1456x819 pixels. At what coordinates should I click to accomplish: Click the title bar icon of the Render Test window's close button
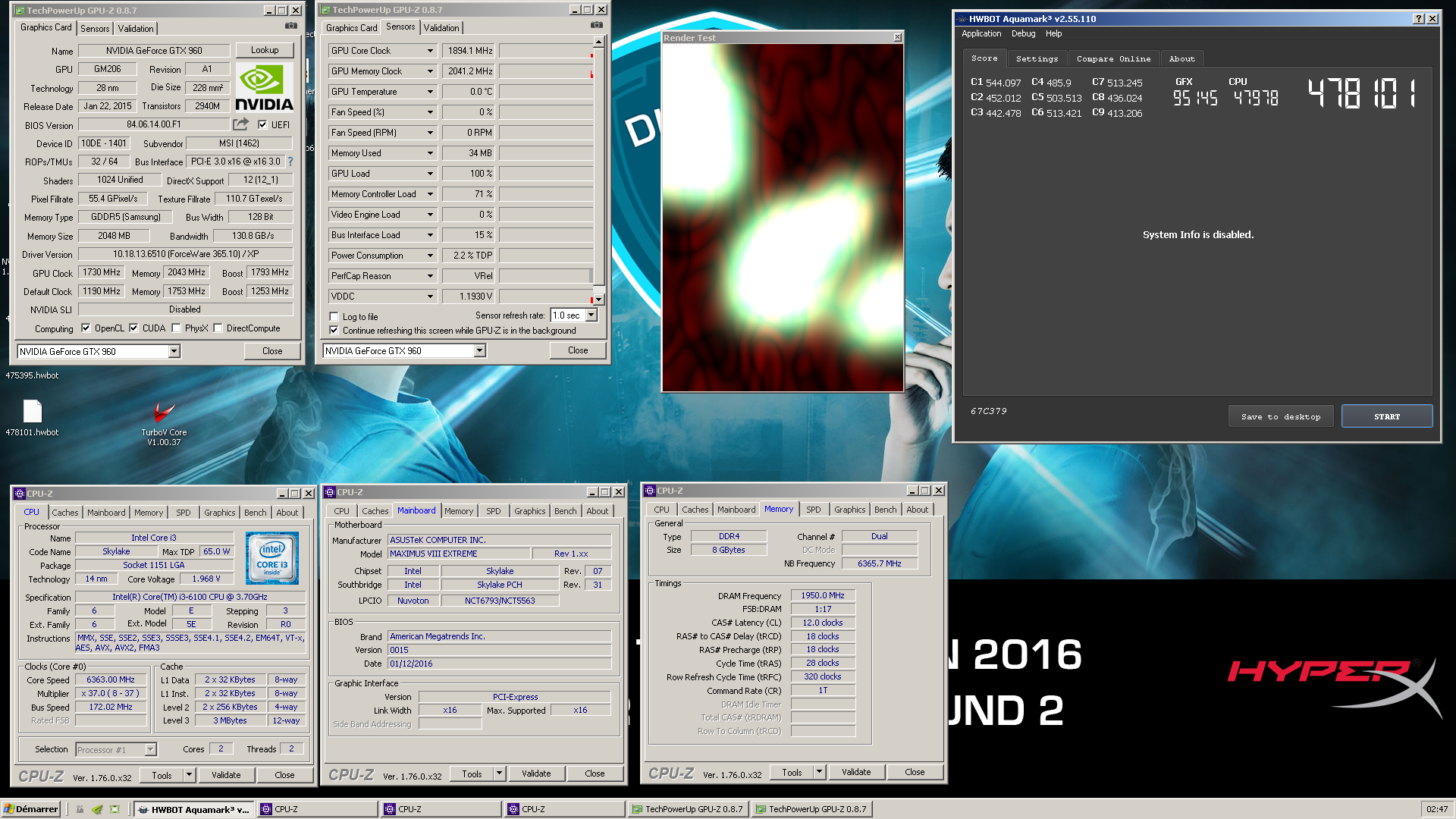pos(897,37)
